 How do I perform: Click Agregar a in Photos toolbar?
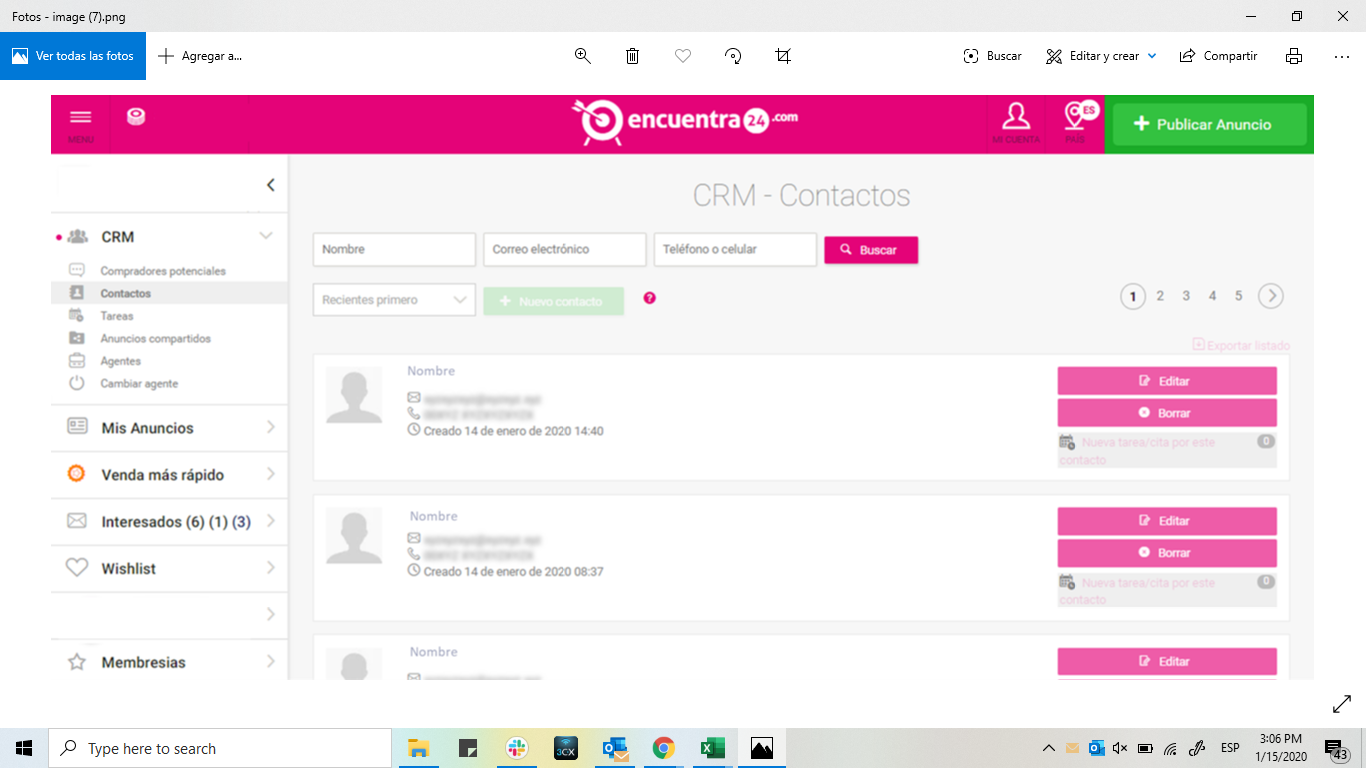tap(200, 56)
